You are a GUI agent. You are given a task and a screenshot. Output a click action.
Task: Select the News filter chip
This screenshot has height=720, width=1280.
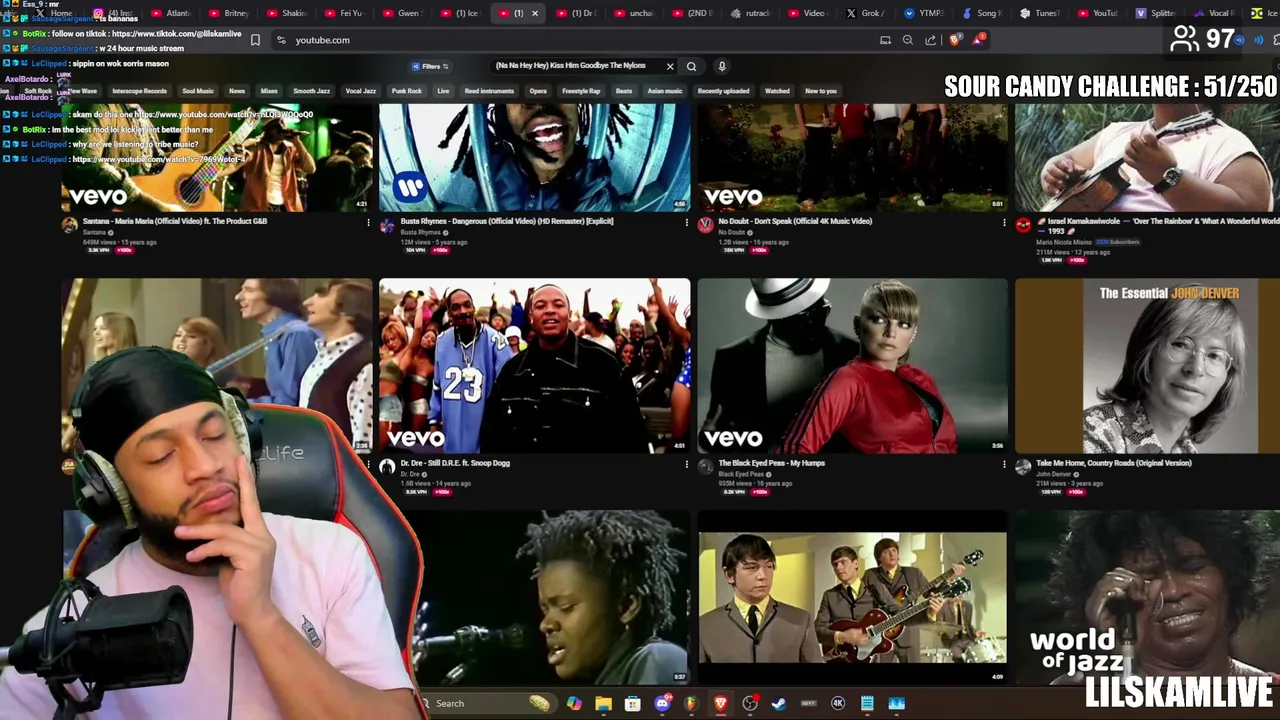(237, 91)
